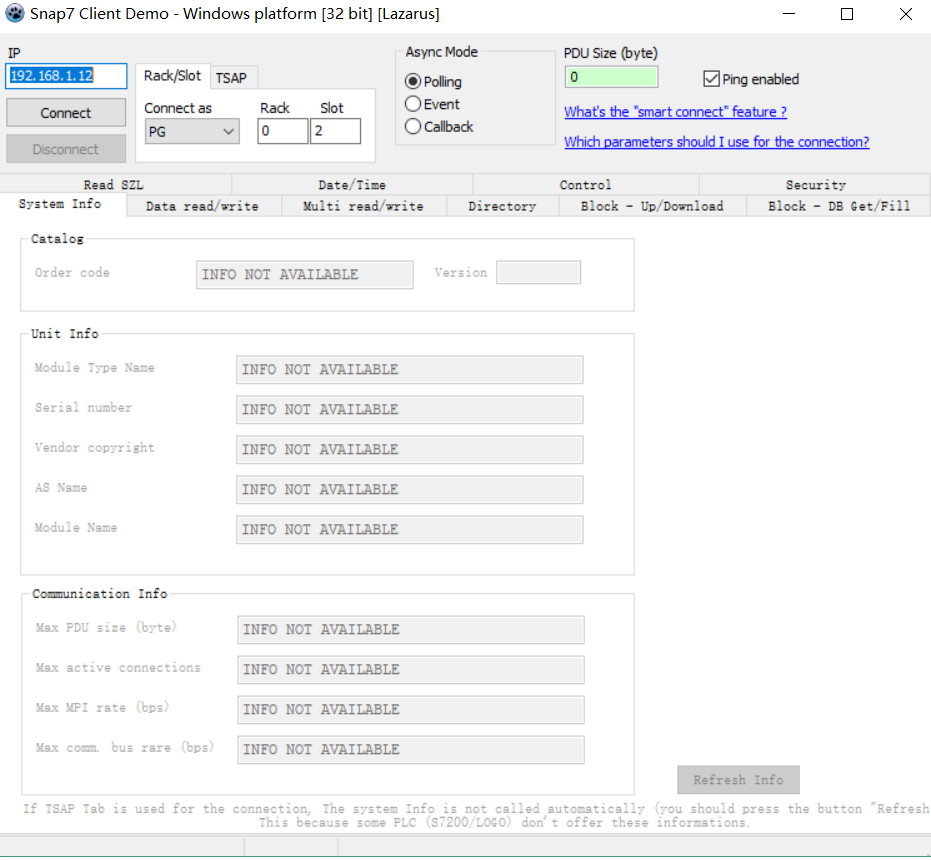Click the Module Type Name field
This screenshot has height=860, width=931.
(410, 369)
